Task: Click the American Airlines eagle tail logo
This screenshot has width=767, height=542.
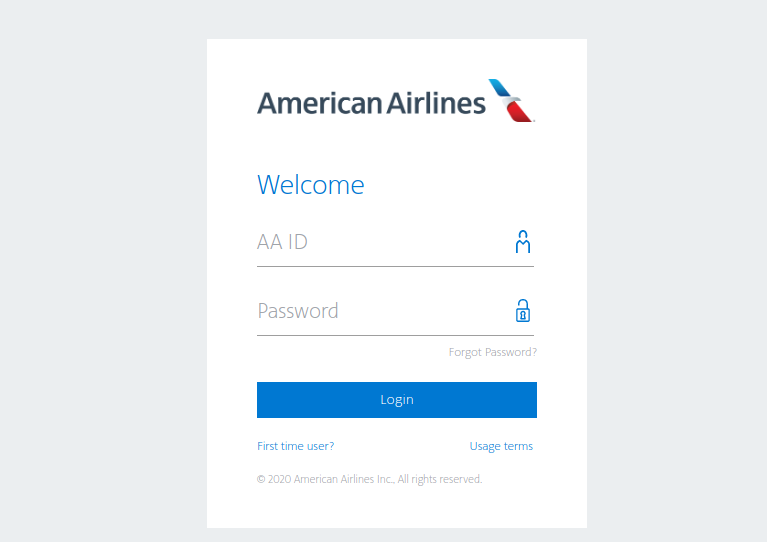Action: tap(511, 100)
